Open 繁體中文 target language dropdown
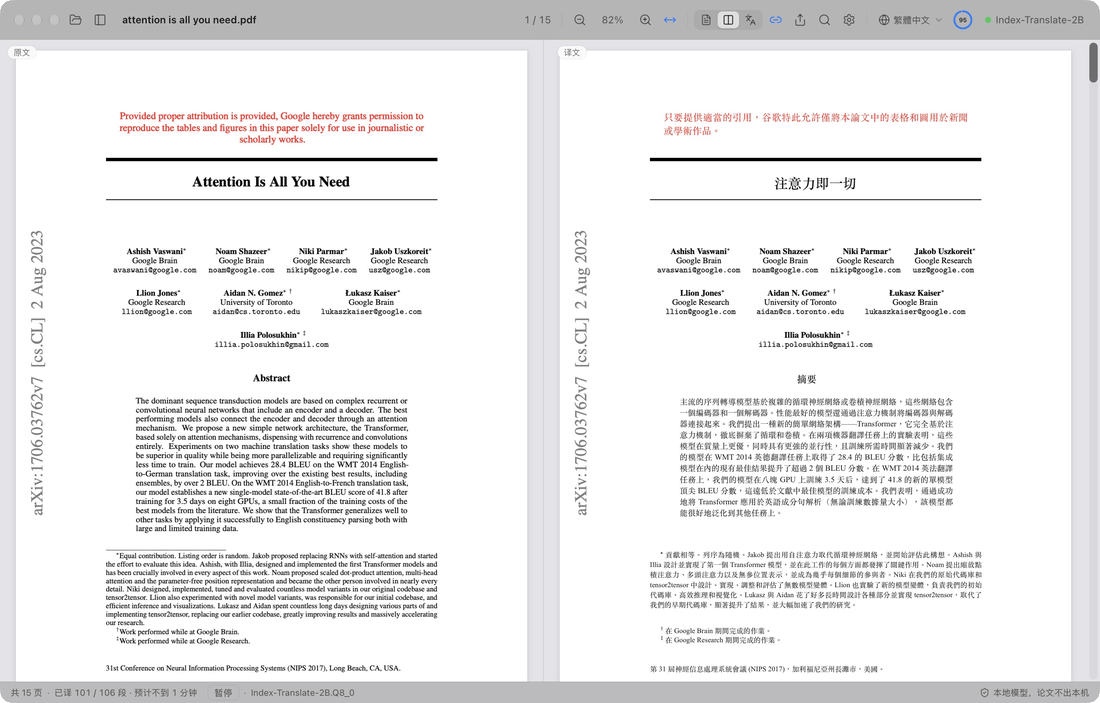1100x703 pixels. (910, 20)
